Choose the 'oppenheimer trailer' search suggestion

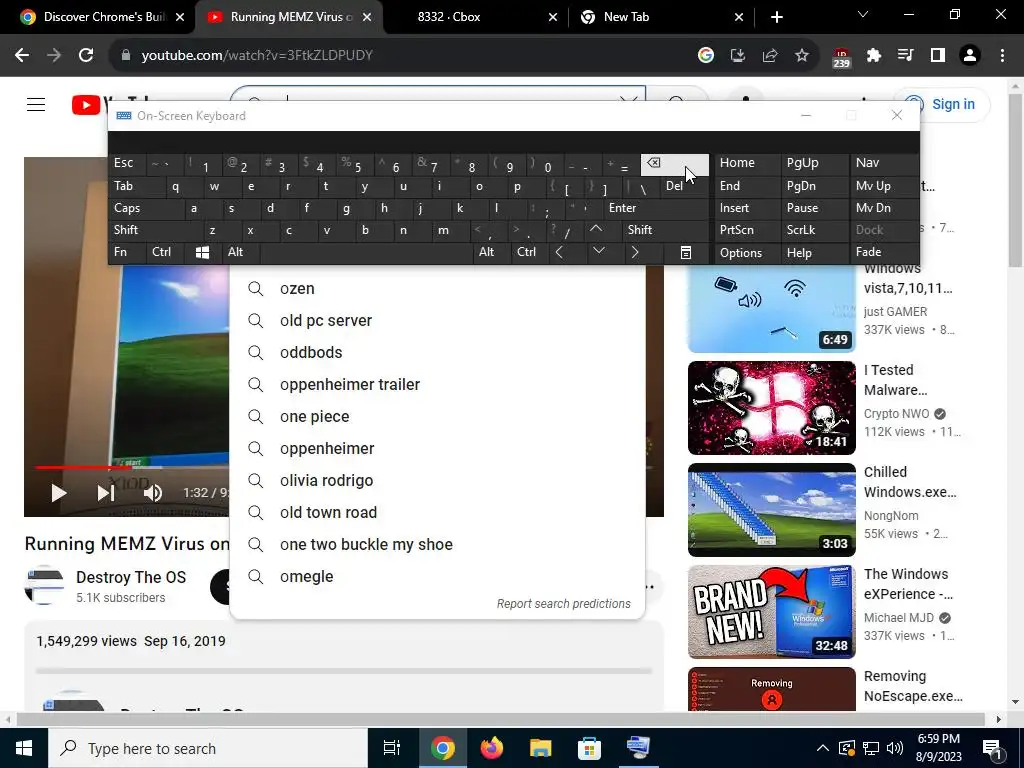click(438, 385)
